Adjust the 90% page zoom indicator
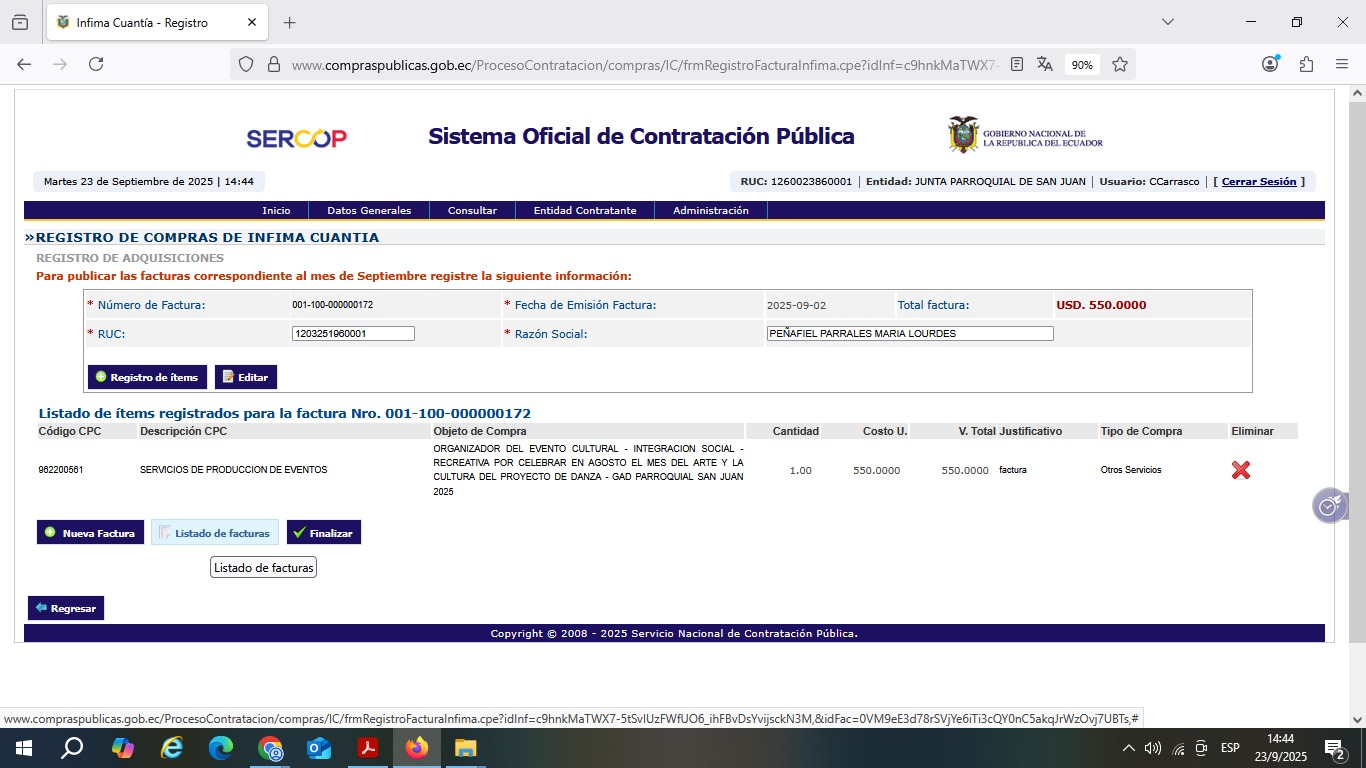Image resolution: width=1366 pixels, height=768 pixels. click(1082, 64)
